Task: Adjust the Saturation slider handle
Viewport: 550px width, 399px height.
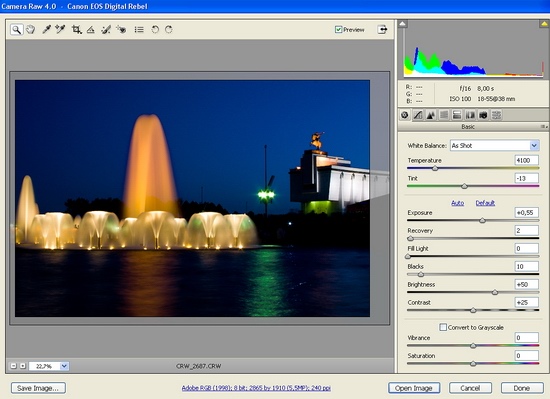Action: [473, 364]
